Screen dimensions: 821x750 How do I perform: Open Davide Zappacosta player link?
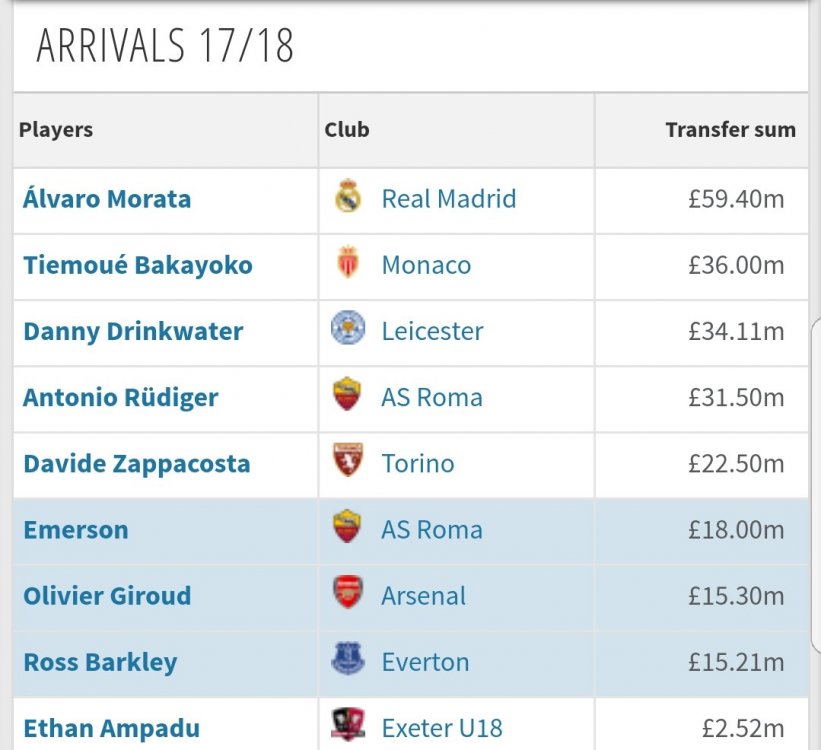pyautogui.click(x=137, y=464)
